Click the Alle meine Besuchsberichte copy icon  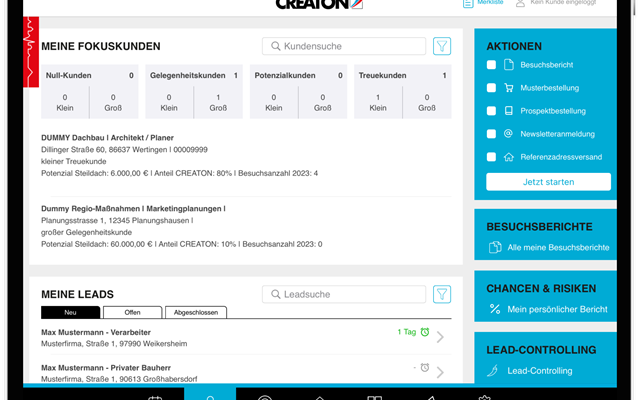click(495, 247)
